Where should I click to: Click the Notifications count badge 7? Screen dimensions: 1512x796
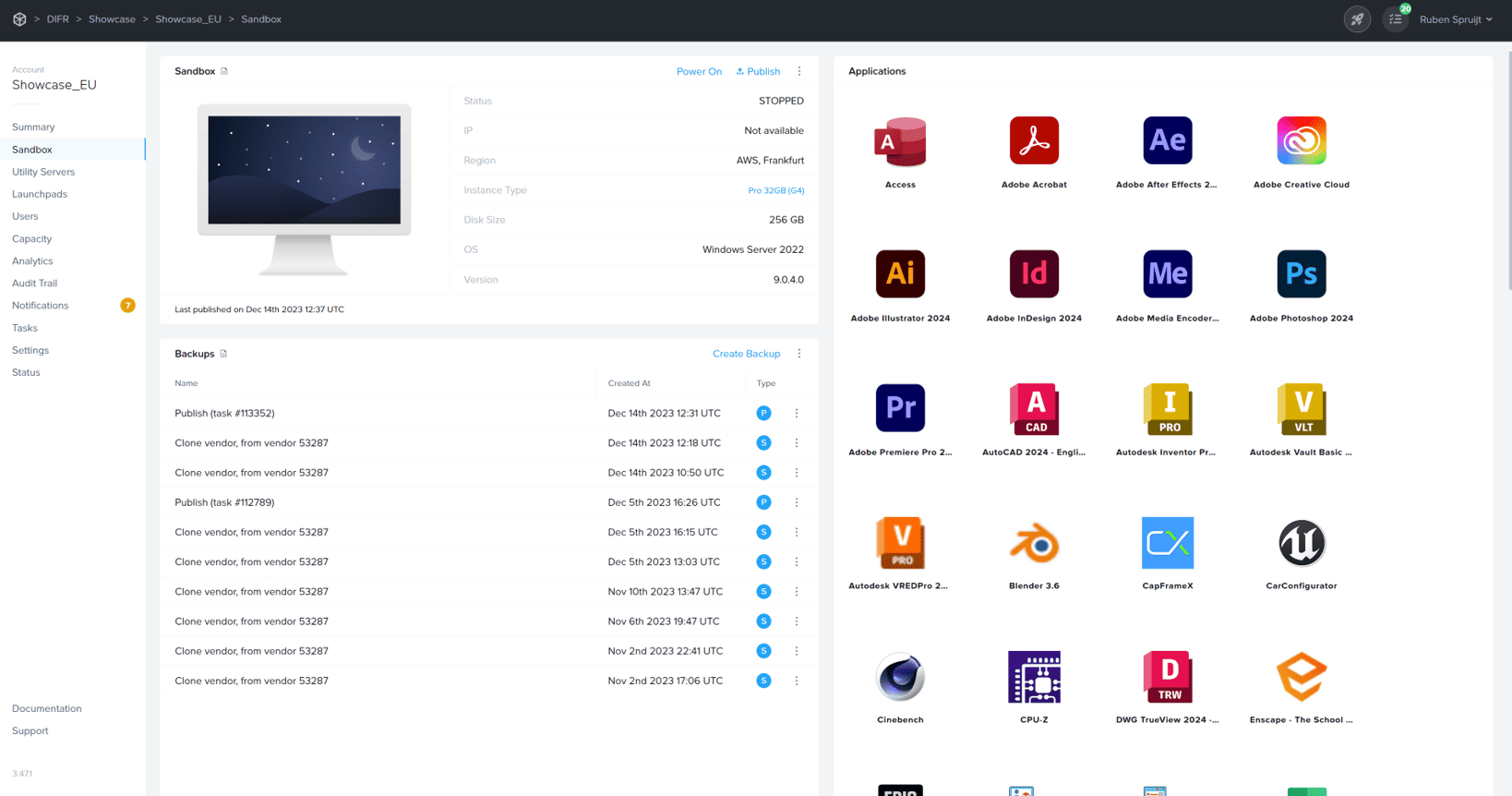click(127, 306)
